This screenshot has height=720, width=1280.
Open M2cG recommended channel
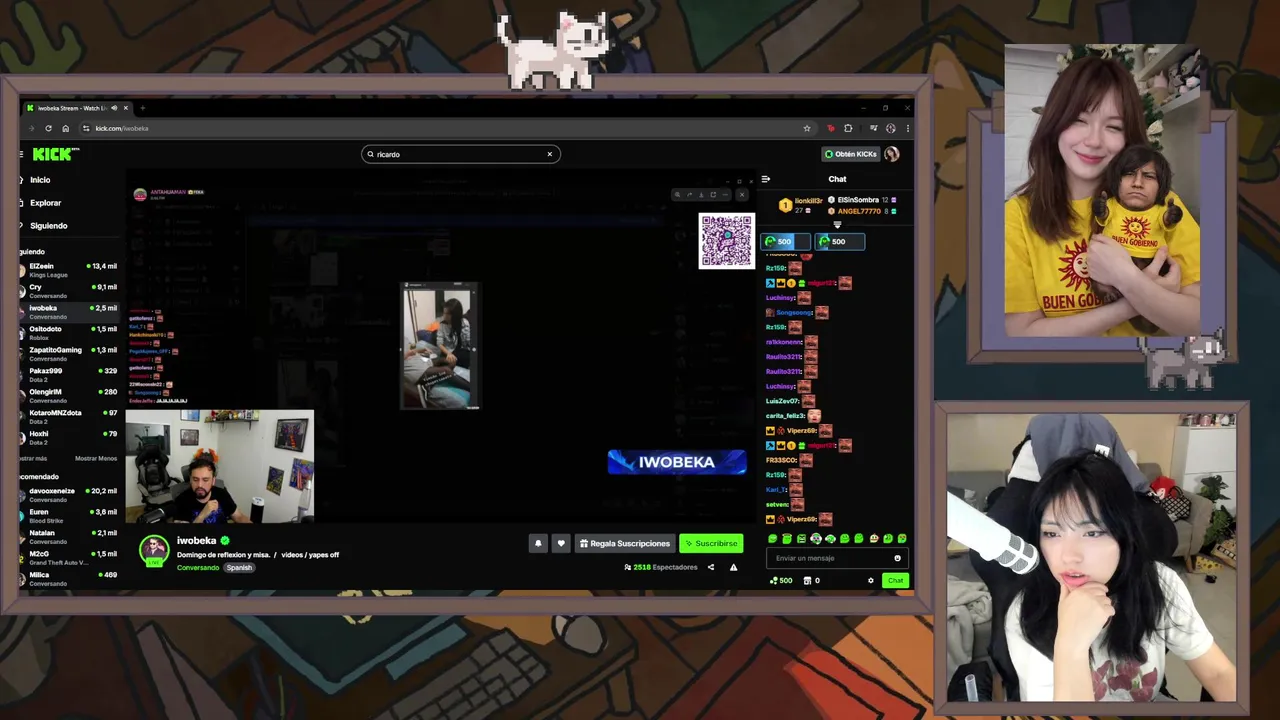(68, 558)
